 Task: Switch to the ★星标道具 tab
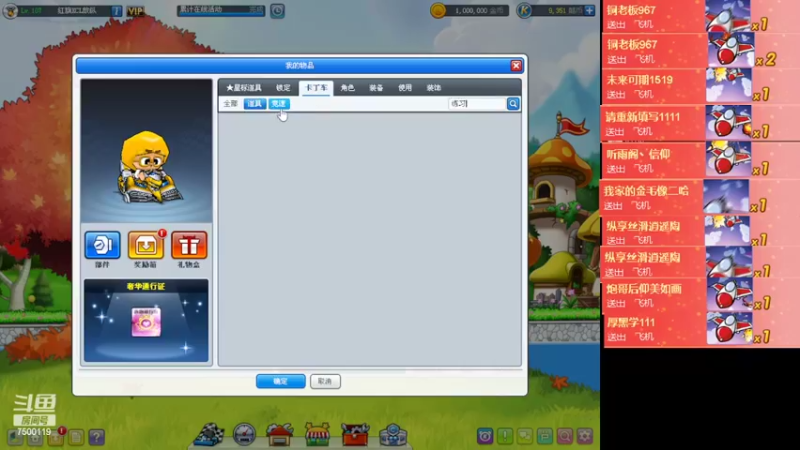244,88
